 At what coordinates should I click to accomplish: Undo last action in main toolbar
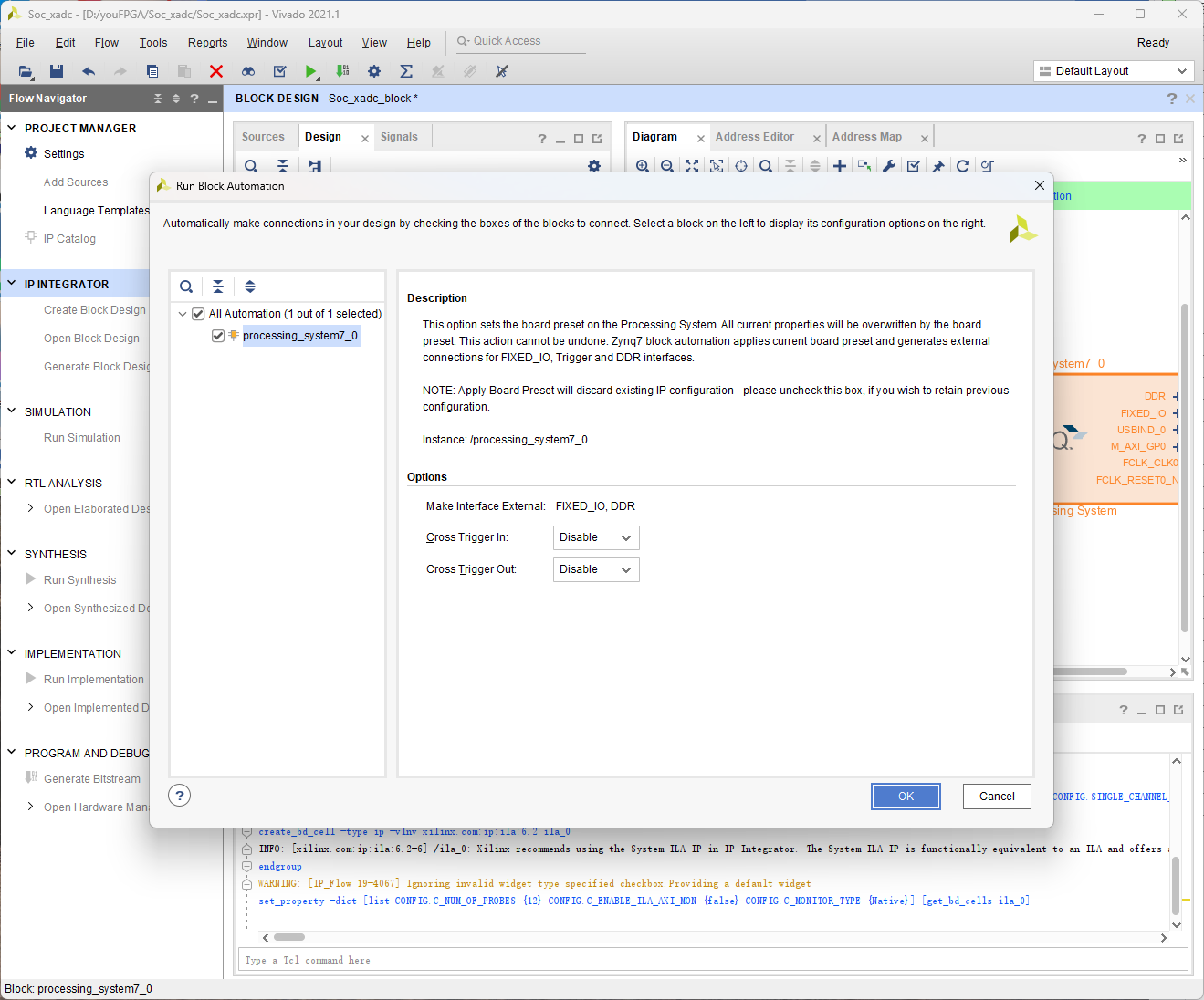[x=89, y=71]
